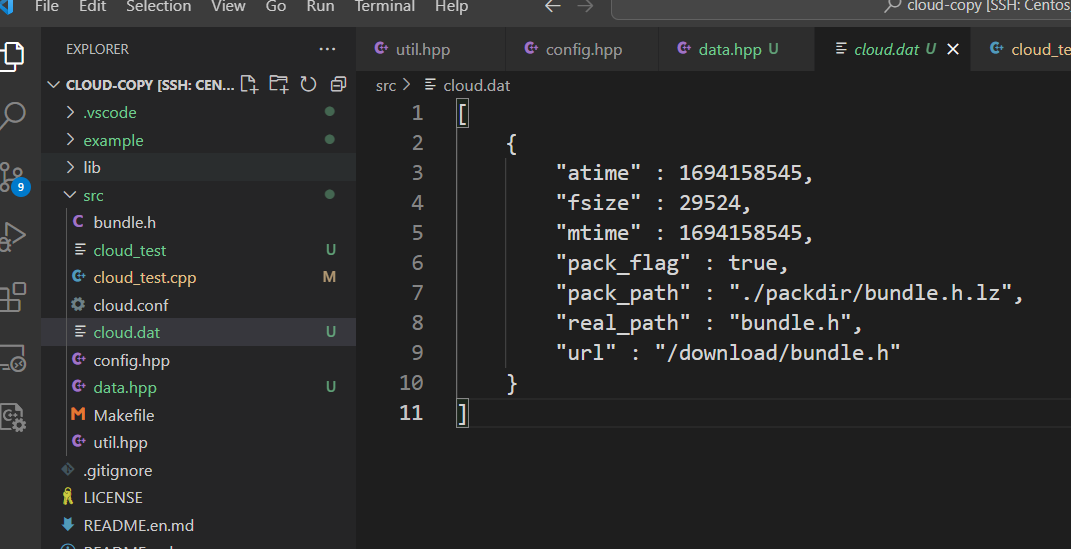Open the .gitignore file
The image size is (1071, 549).
[198, 470]
